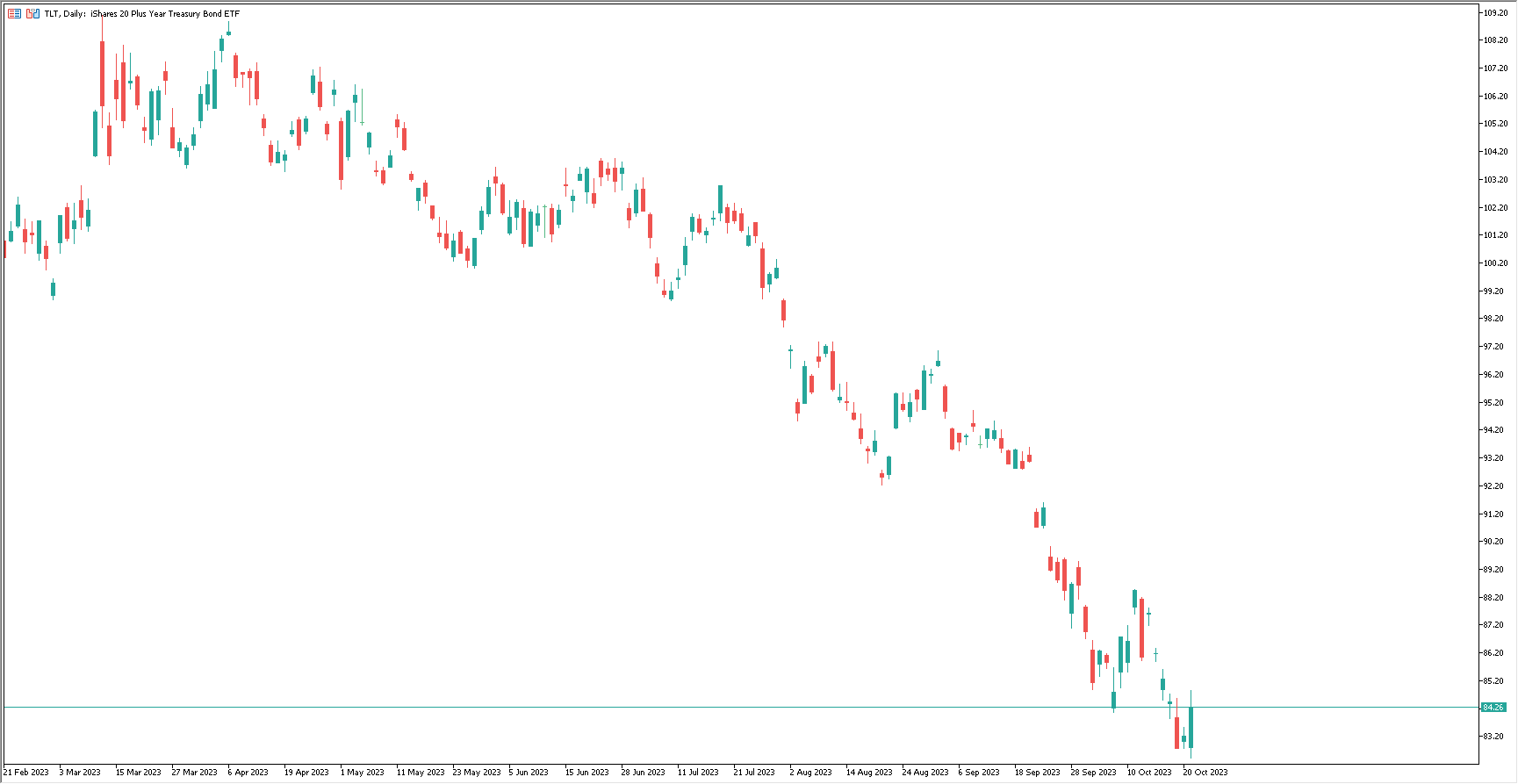Click the 106.20 price scale label
Image resolution: width=1518 pixels, height=784 pixels.
point(1494,97)
